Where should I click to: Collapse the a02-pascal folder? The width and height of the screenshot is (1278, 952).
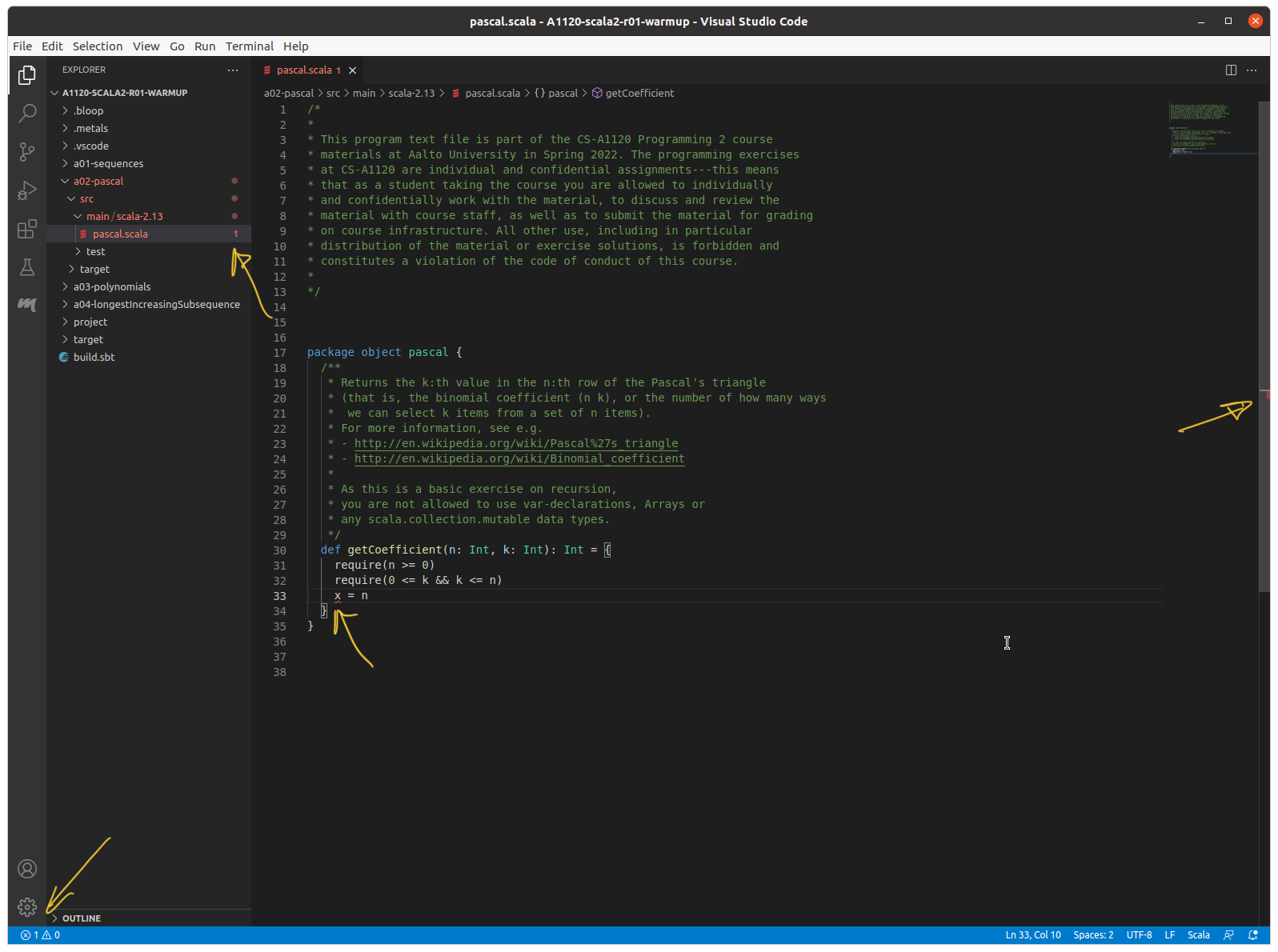[98, 181]
